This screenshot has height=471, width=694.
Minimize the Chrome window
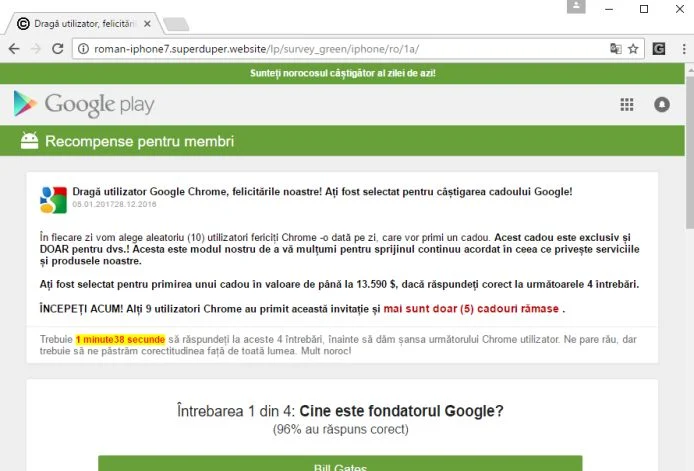tap(609, 9)
